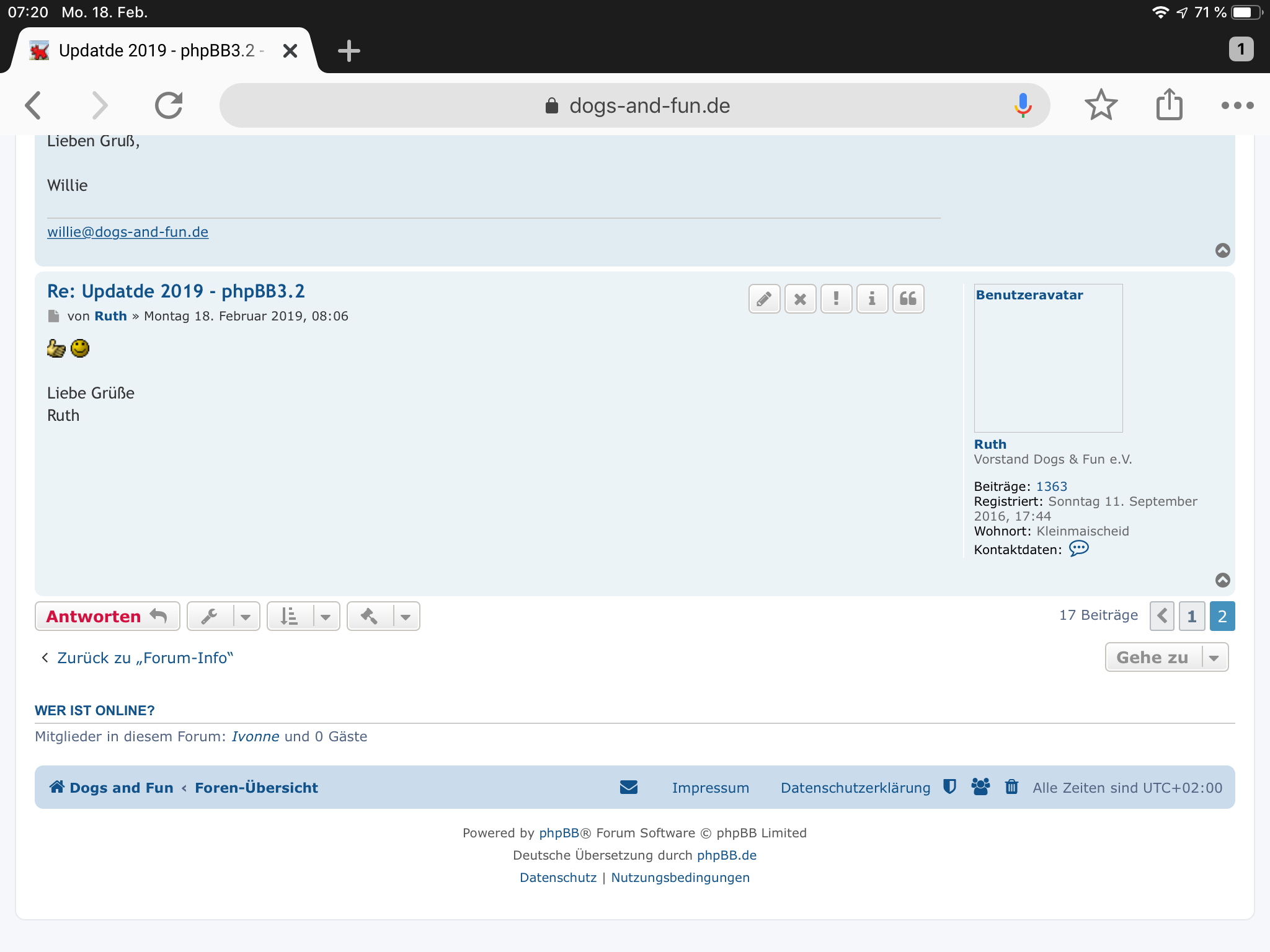The image size is (1270, 952).
Task: Click the team members group icon
Action: [980, 787]
